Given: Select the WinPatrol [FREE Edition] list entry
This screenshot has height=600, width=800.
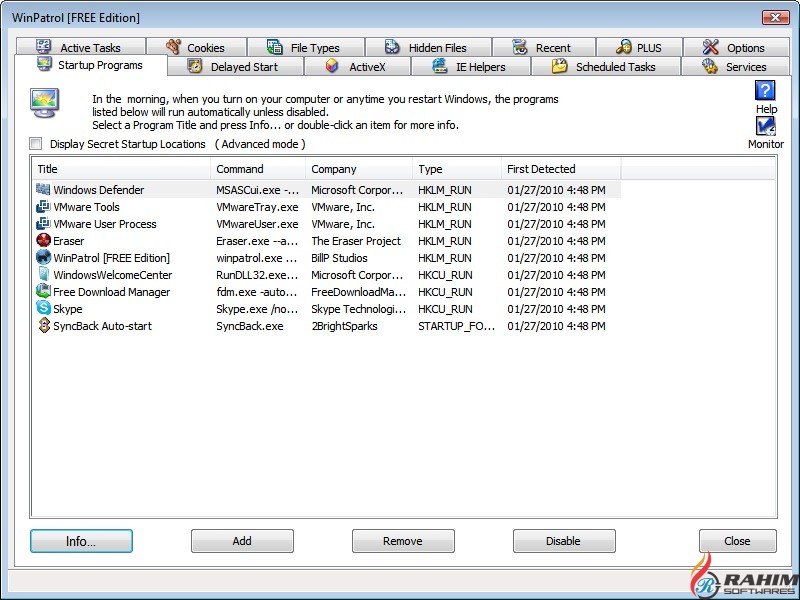Looking at the screenshot, I should (x=111, y=258).
